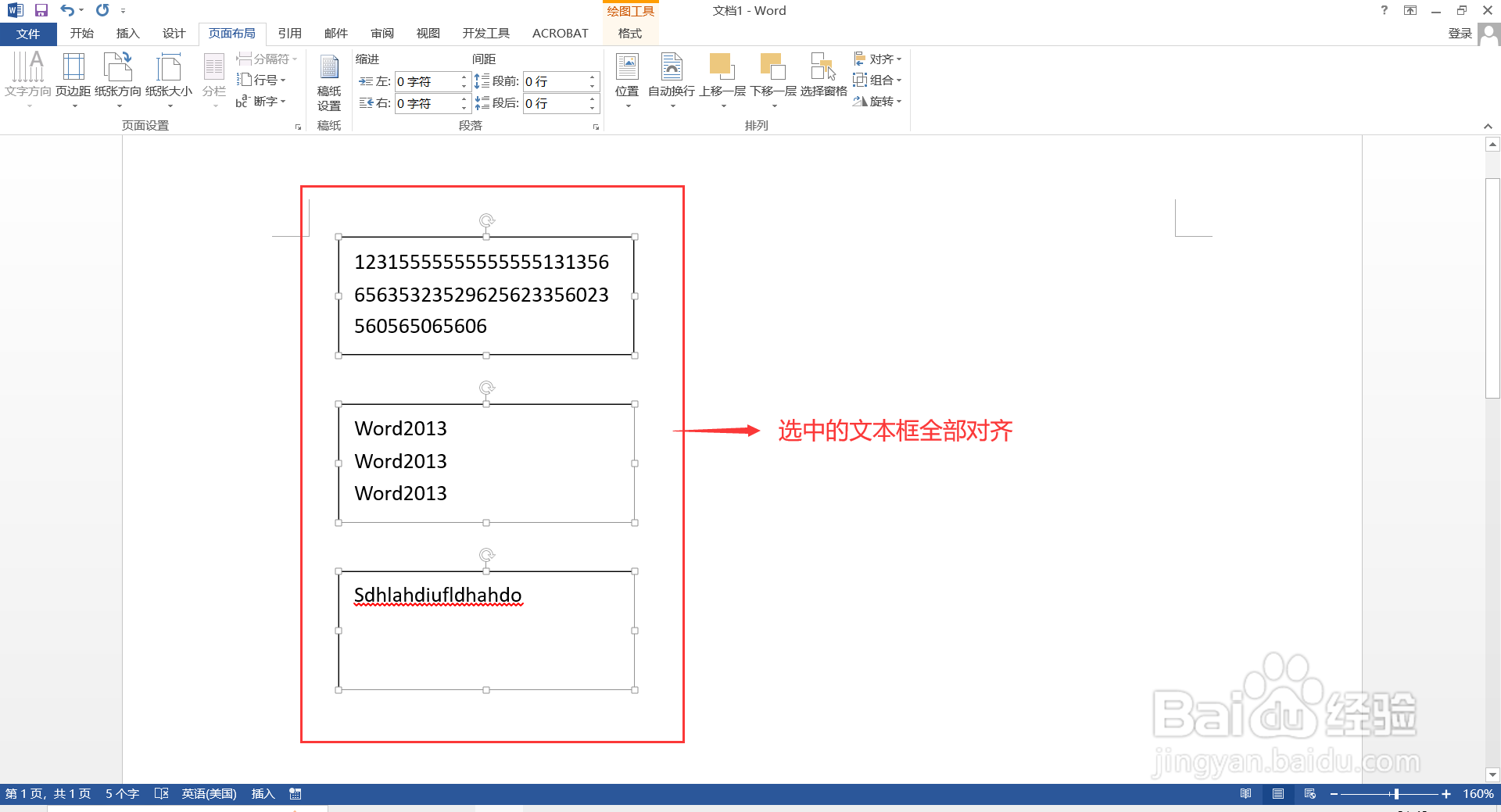Click the Sign in (登录) link
Viewport: 1501px width, 812px height.
(x=1460, y=34)
